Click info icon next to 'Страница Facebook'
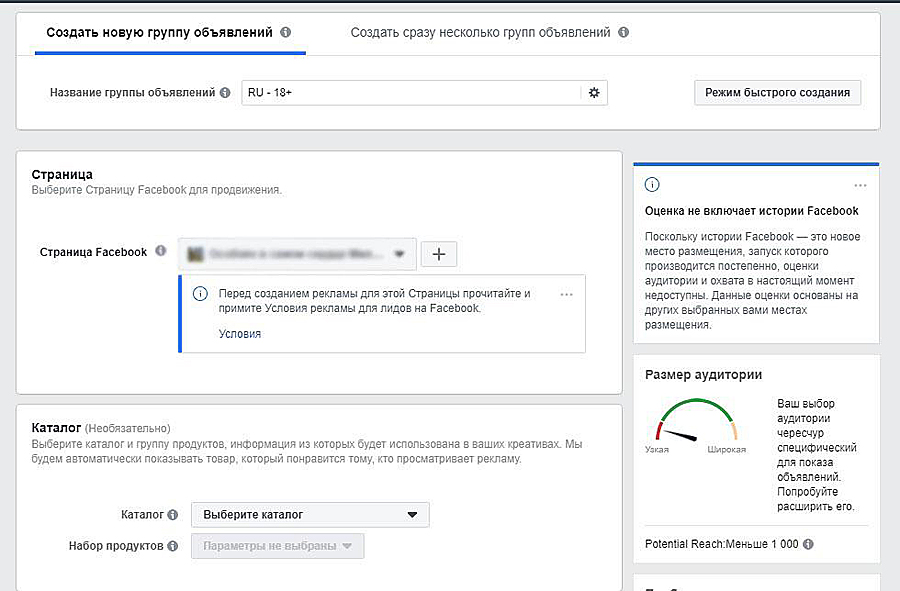This screenshot has width=900, height=591. (160, 252)
